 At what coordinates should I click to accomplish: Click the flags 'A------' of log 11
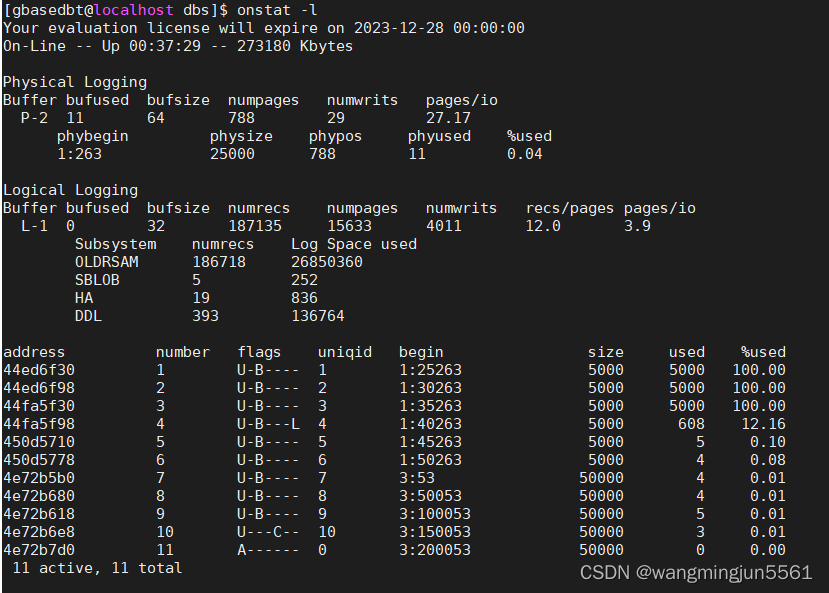click(x=268, y=549)
